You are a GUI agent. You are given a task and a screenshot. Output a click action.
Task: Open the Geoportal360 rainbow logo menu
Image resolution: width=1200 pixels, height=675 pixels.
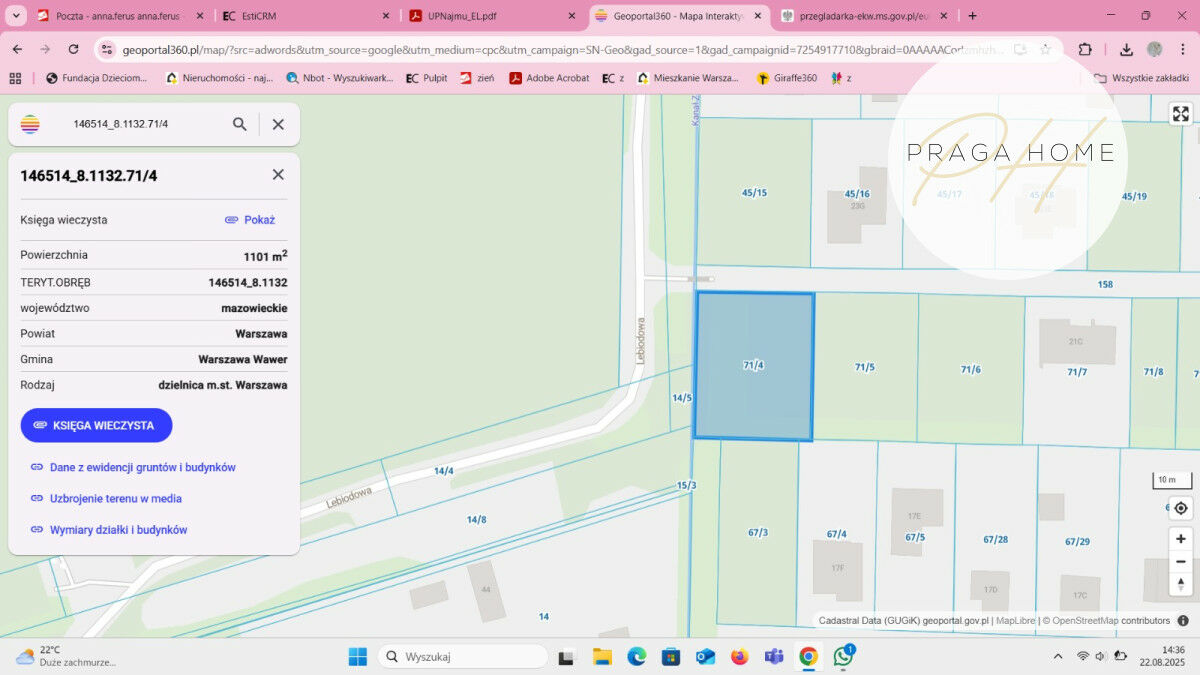[x=30, y=124]
